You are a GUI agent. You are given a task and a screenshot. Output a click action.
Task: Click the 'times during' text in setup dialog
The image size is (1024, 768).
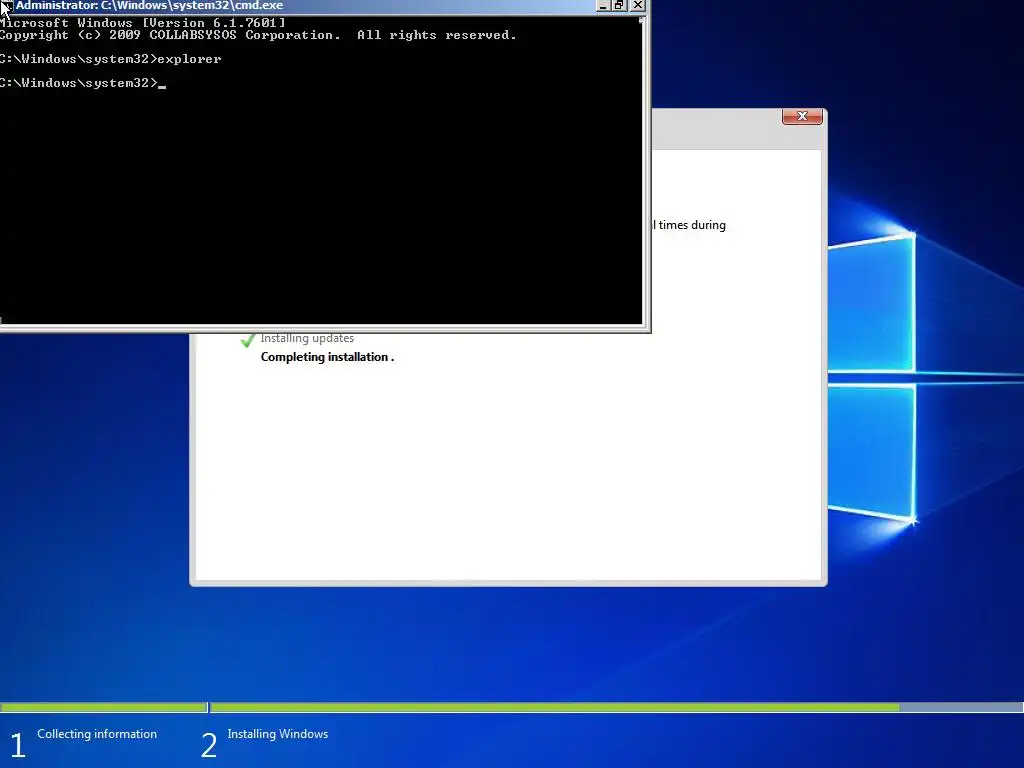(x=692, y=225)
